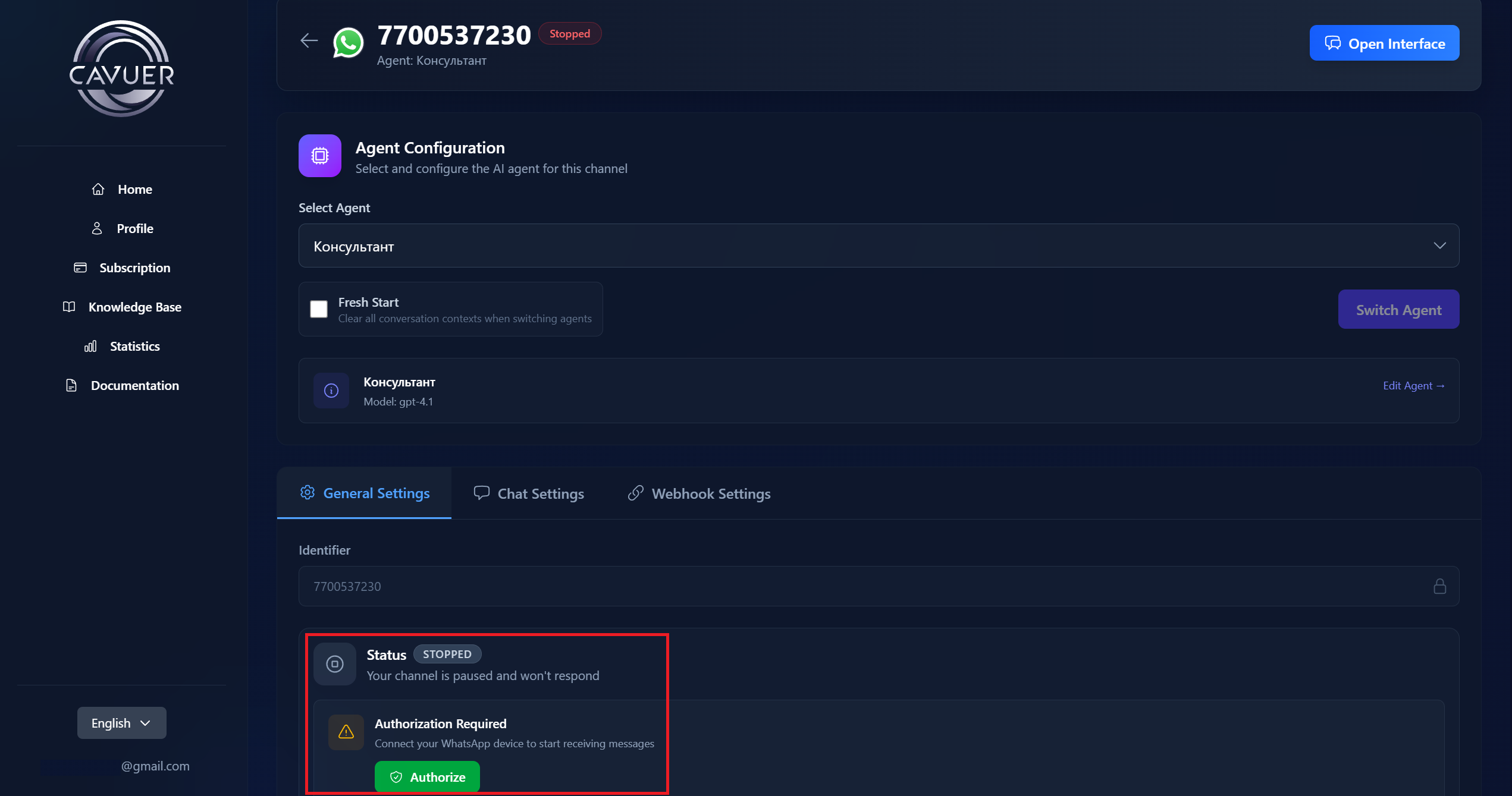Click the purple Agent Configuration chip icon
Image resolution: width=1512 pixels, height=796 pixels.
coord(320,156)
